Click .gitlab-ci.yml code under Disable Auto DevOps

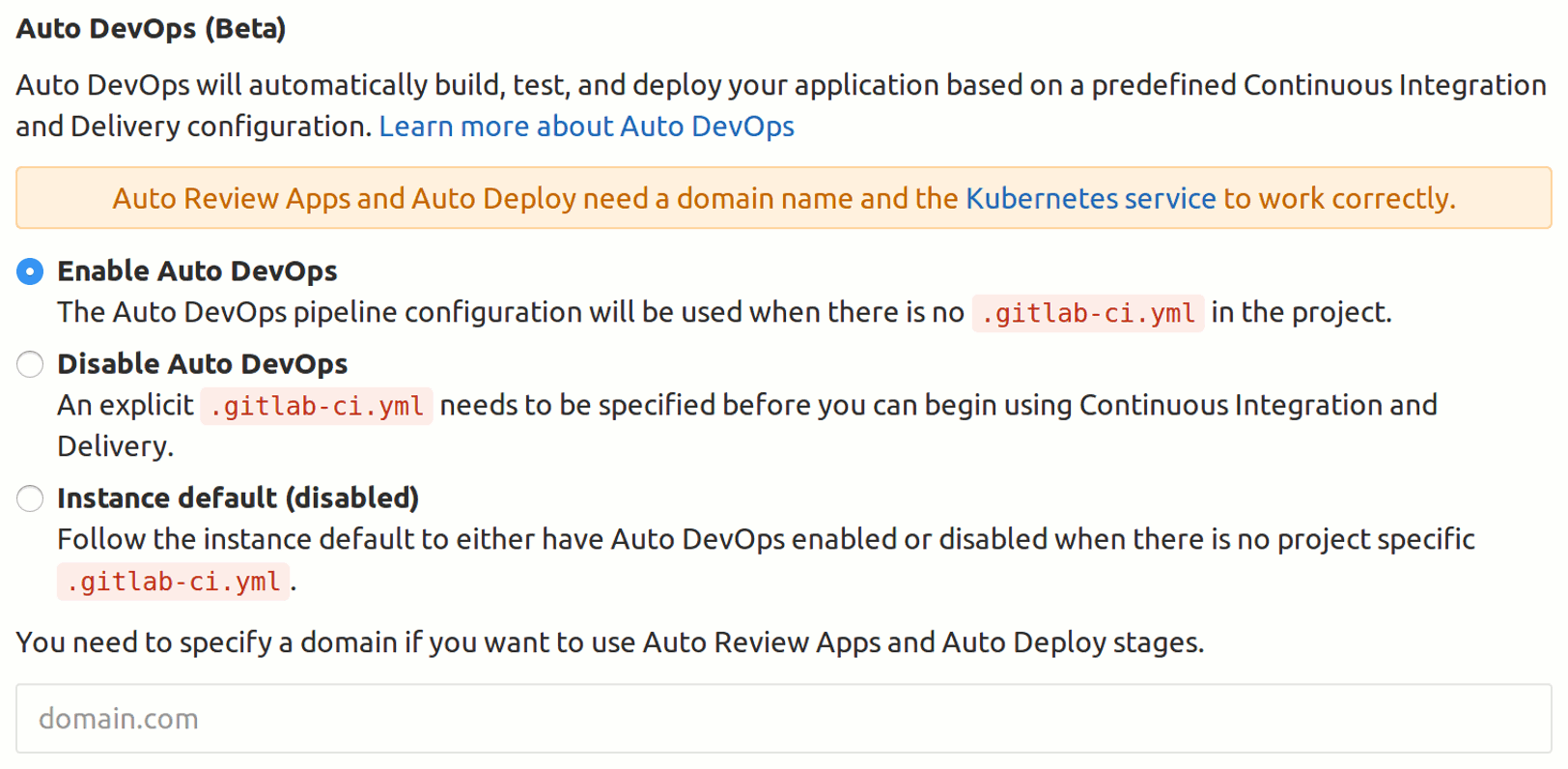(x=316, y=407)
